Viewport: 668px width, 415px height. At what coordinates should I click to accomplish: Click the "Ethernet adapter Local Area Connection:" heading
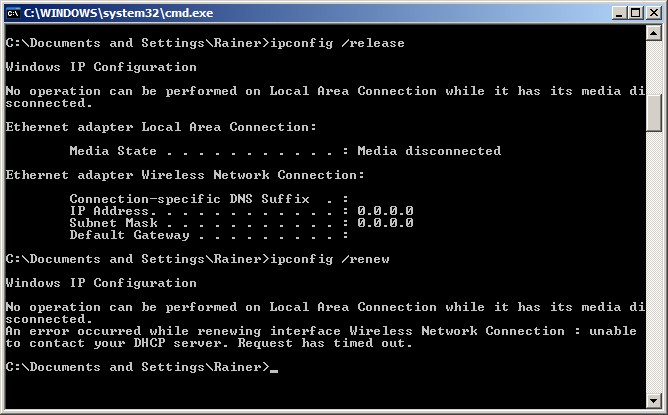point(161,127)
